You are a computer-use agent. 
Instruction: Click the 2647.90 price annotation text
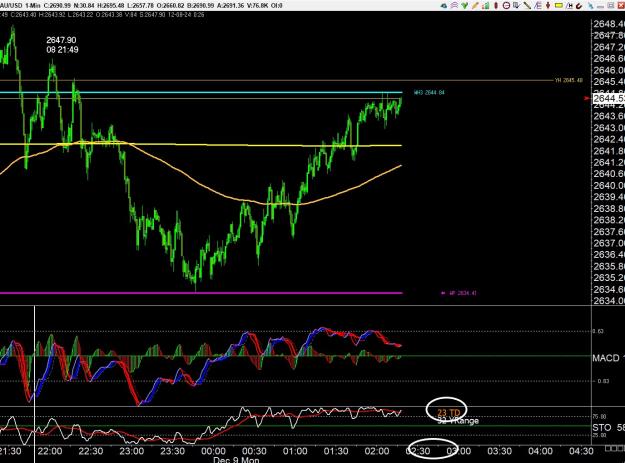61,40
